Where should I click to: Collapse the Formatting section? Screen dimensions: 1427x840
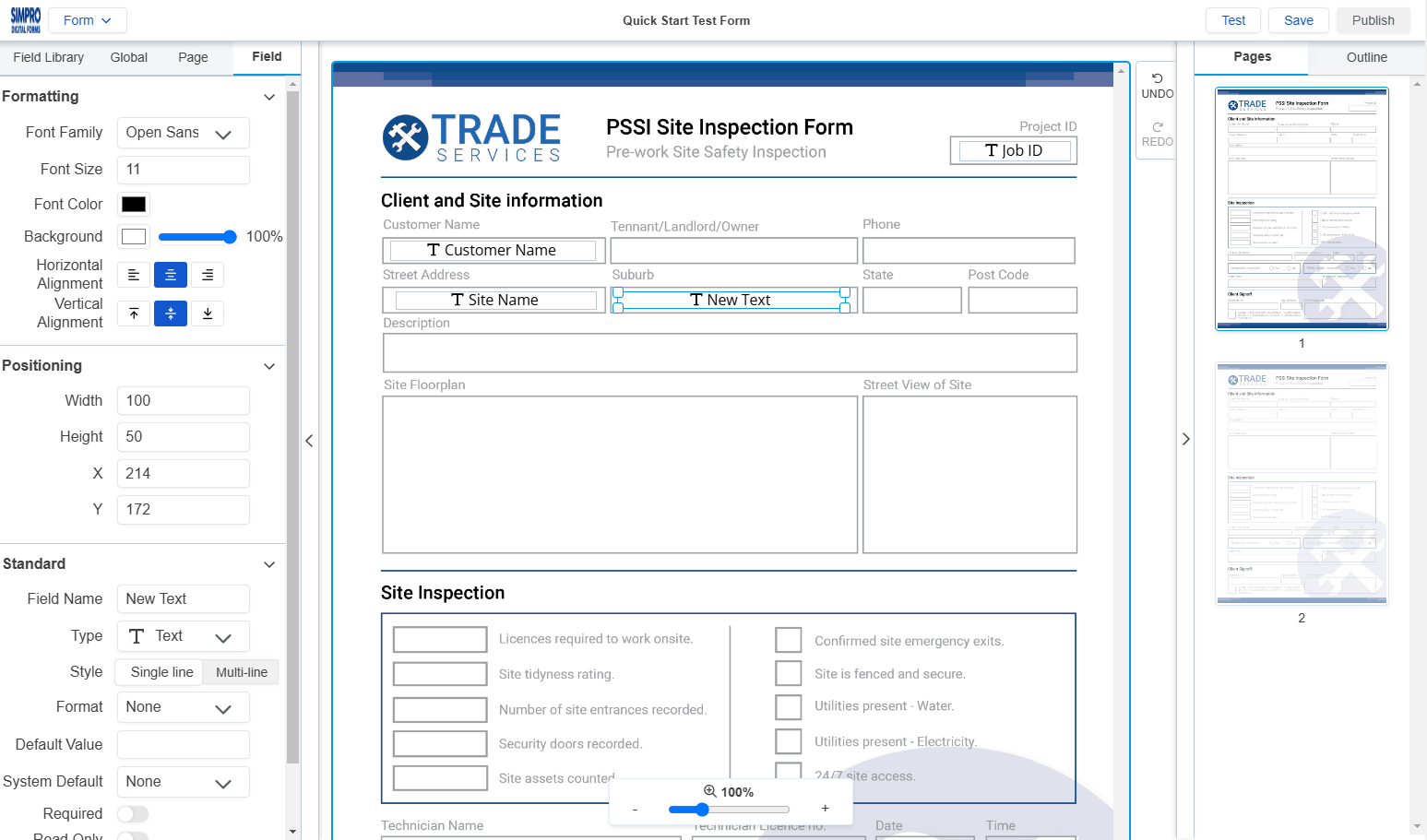(269, 97)
